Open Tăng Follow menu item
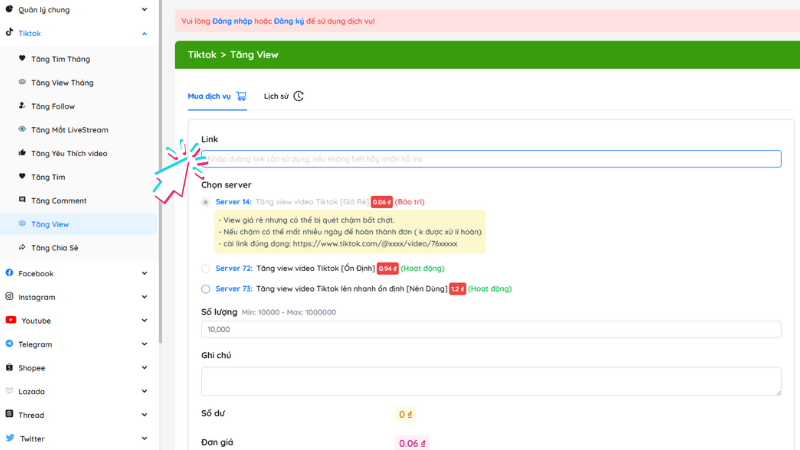 click(79, 106)
